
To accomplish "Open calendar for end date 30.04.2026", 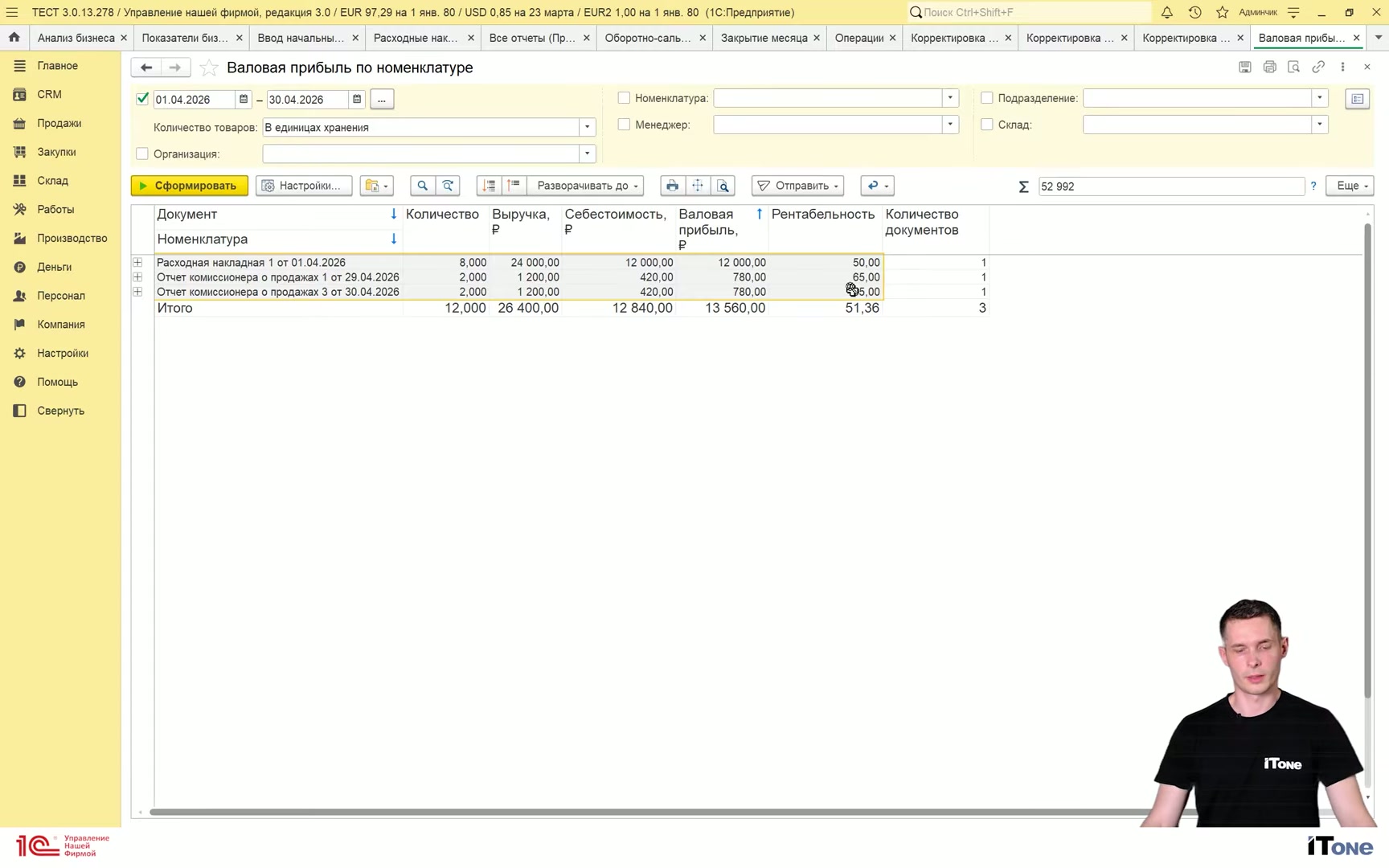I will click(357, 99).
